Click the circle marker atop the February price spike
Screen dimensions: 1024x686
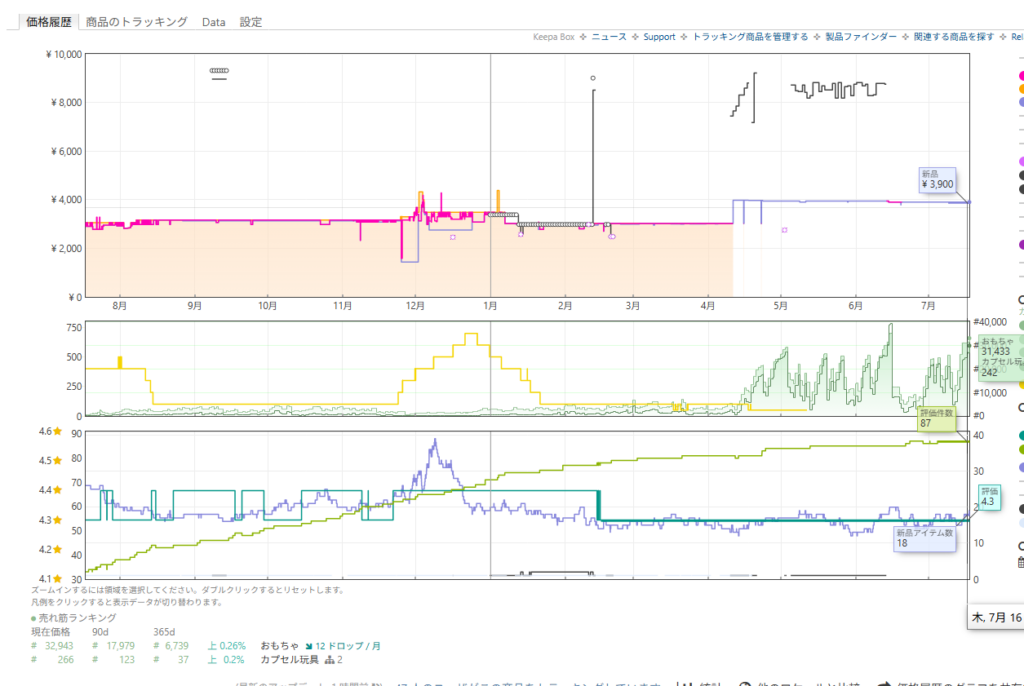[x=593, y=78]
